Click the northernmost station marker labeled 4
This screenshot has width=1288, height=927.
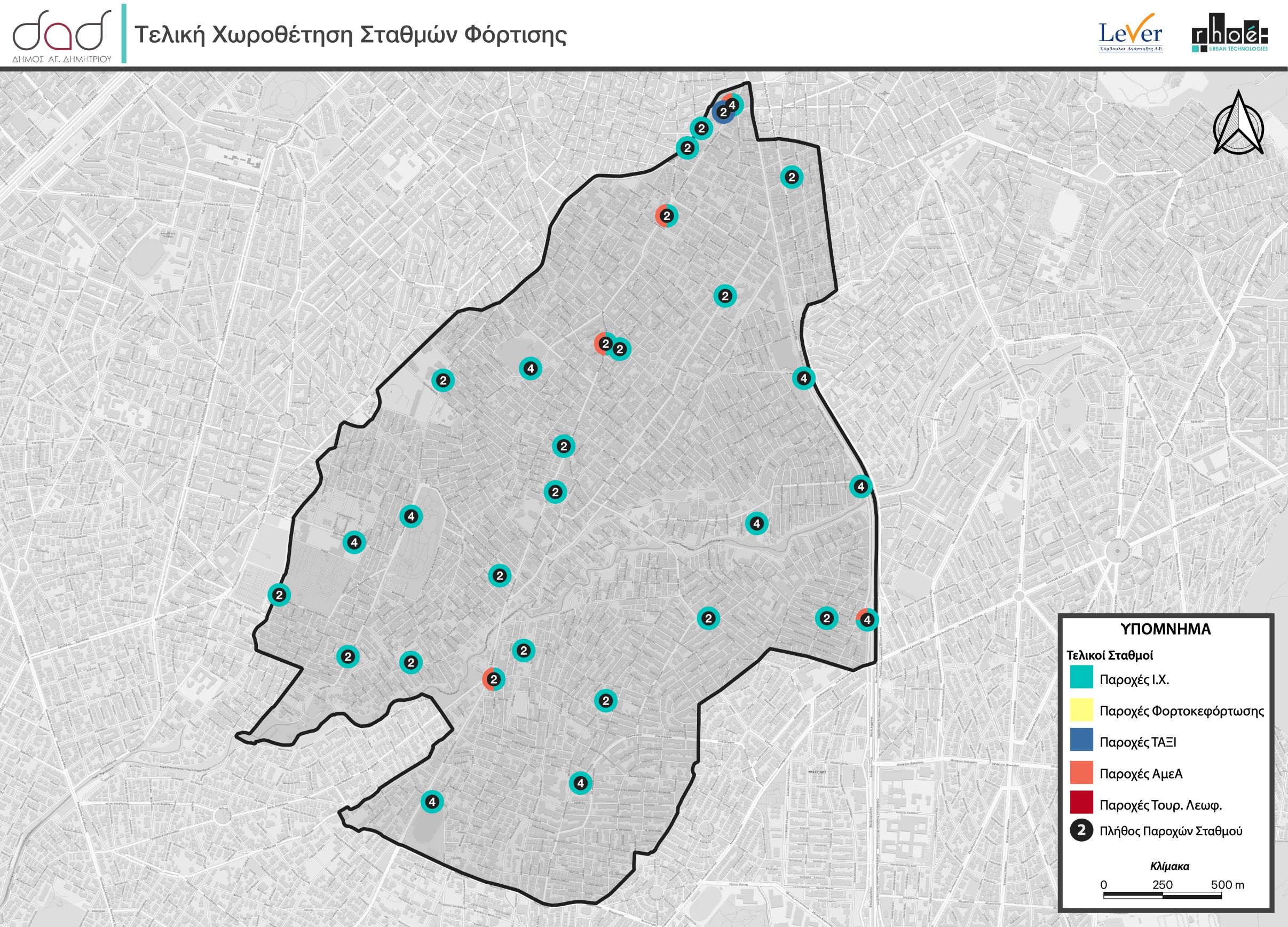(x=733, y=105)
